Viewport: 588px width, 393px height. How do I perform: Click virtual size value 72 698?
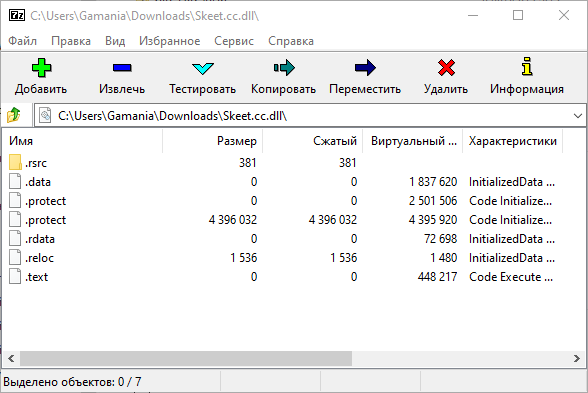click(x=441, y=239)
